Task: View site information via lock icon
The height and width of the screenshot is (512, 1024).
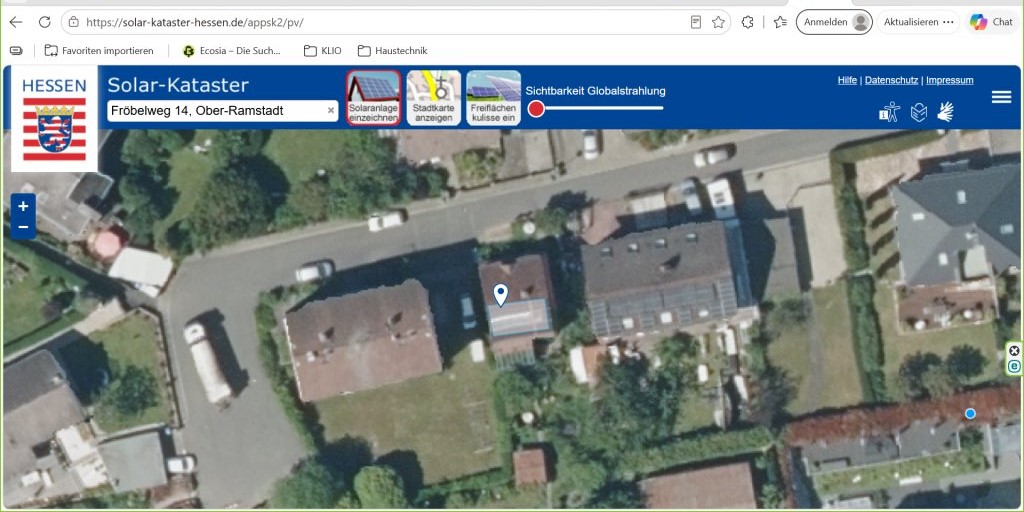Action: 74,22
